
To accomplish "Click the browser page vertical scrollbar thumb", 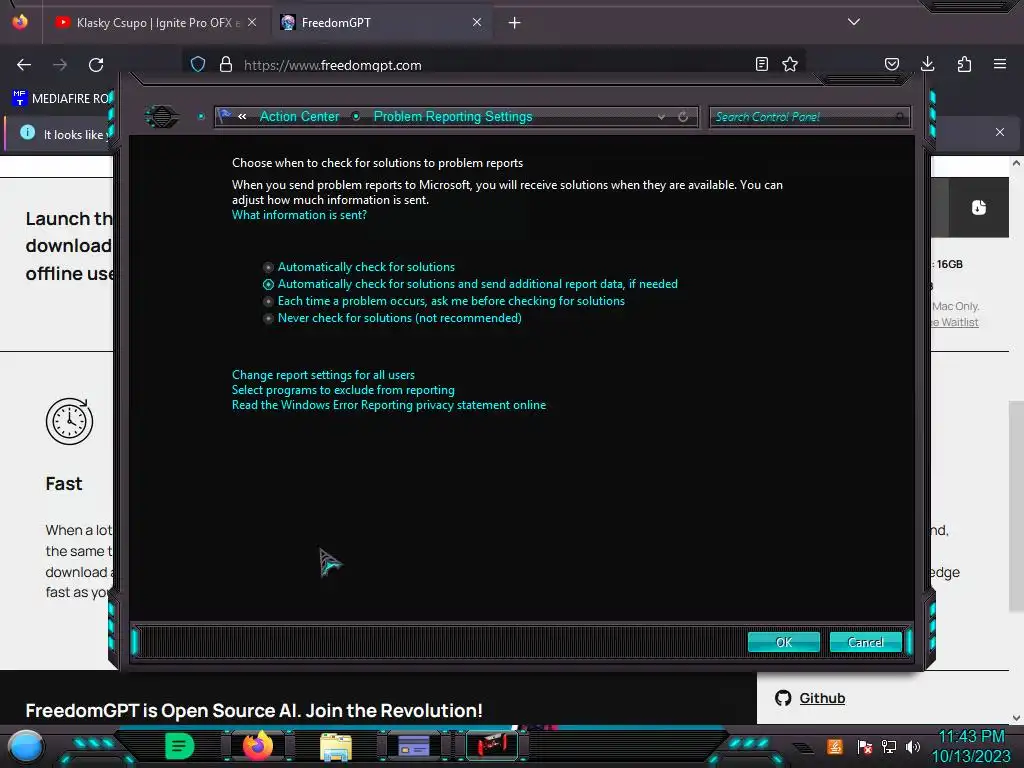I will (1016, 506).
